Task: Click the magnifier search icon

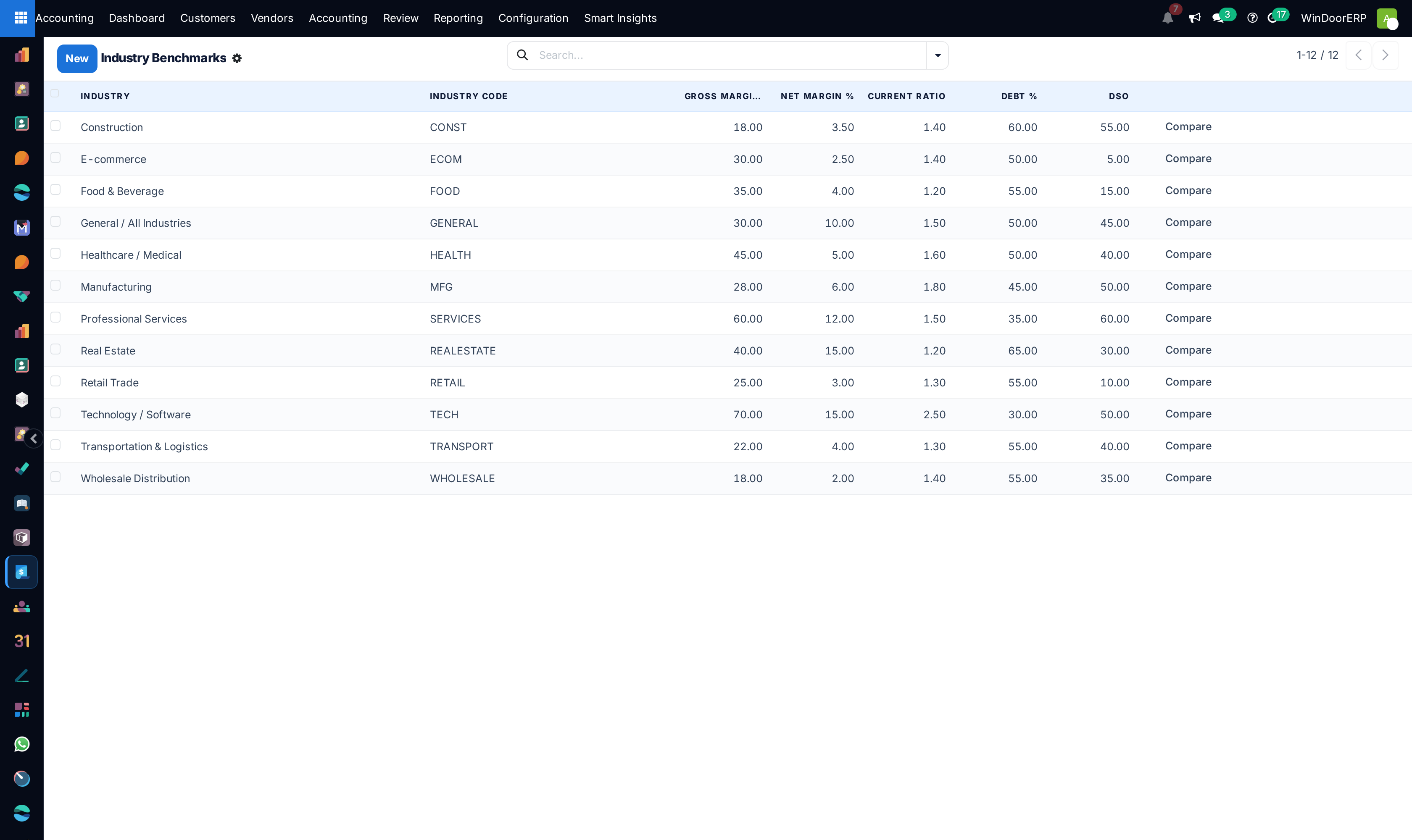Action: point(522,55)
